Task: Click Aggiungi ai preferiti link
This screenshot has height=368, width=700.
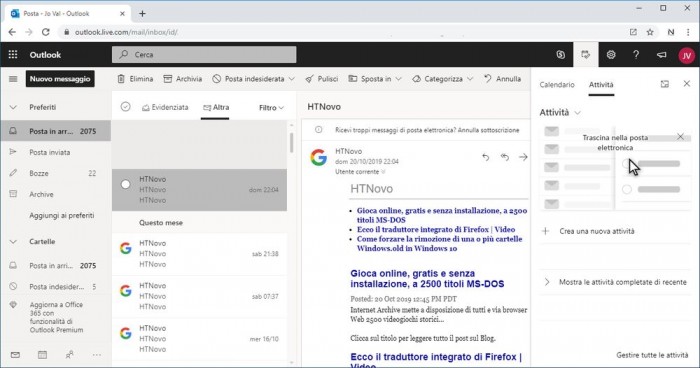Action: (62, 215)
